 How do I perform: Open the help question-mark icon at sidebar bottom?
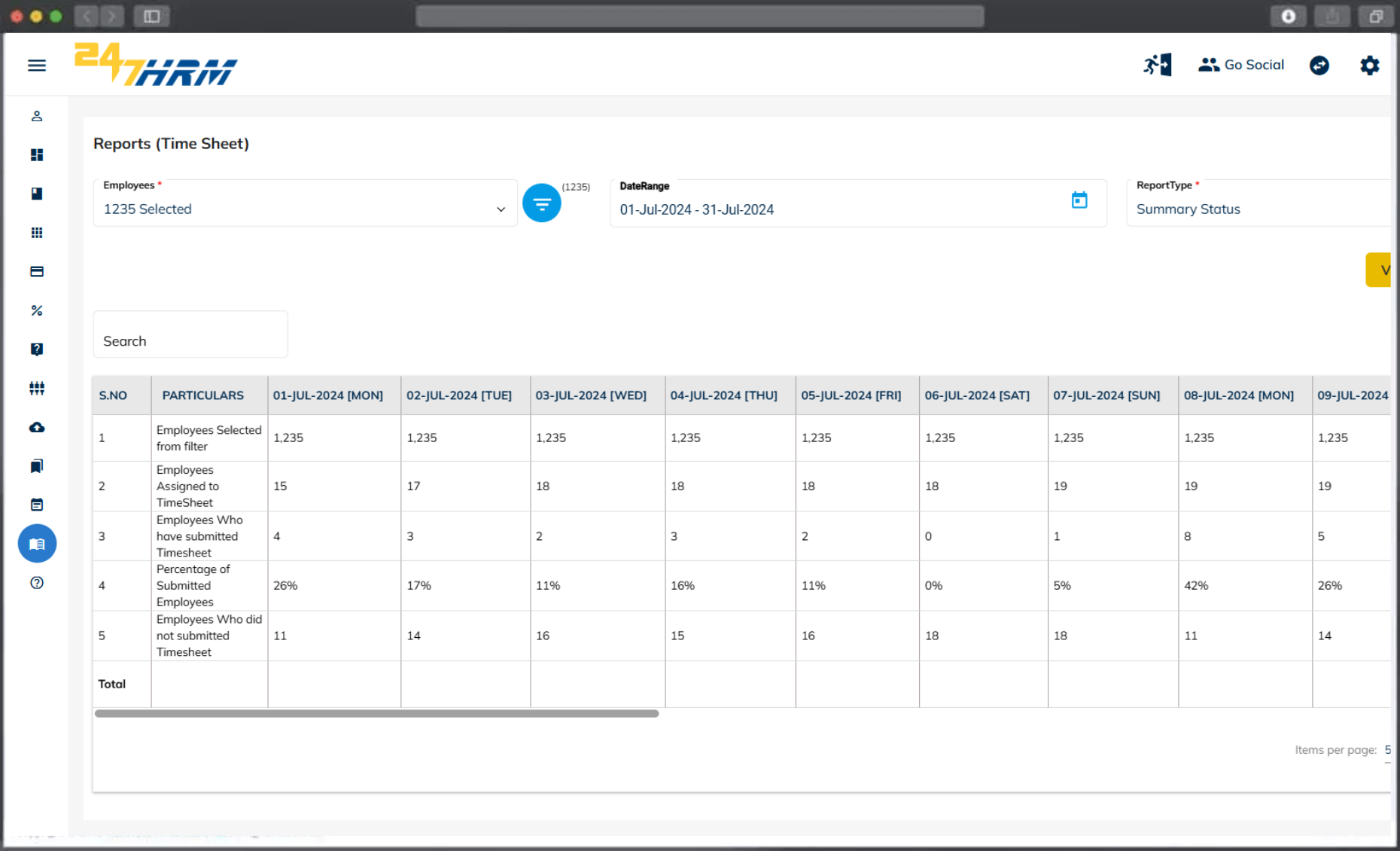click(36, 583)
